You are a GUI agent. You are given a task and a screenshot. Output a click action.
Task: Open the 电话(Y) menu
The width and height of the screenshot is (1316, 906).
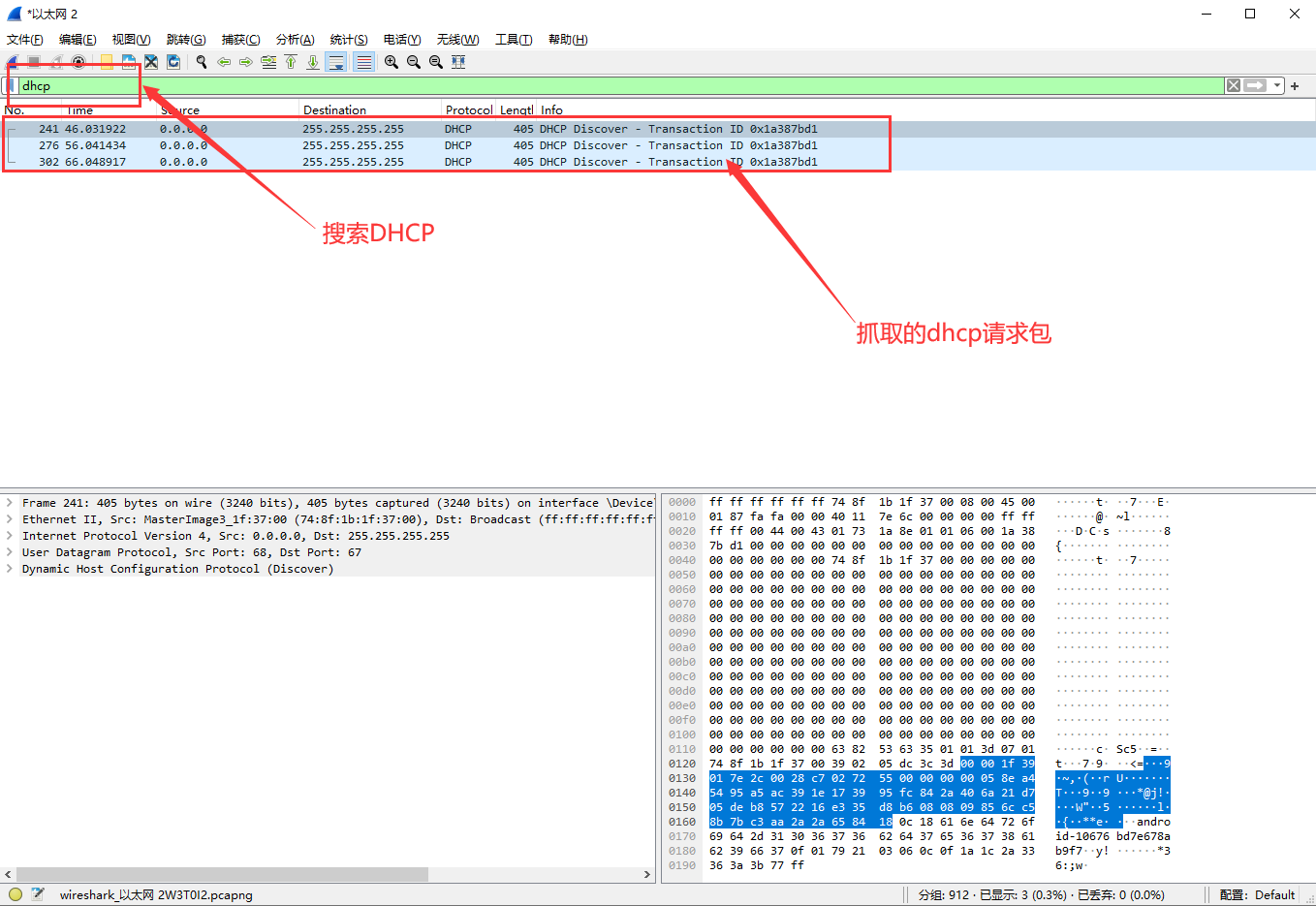tap(402, 40)
